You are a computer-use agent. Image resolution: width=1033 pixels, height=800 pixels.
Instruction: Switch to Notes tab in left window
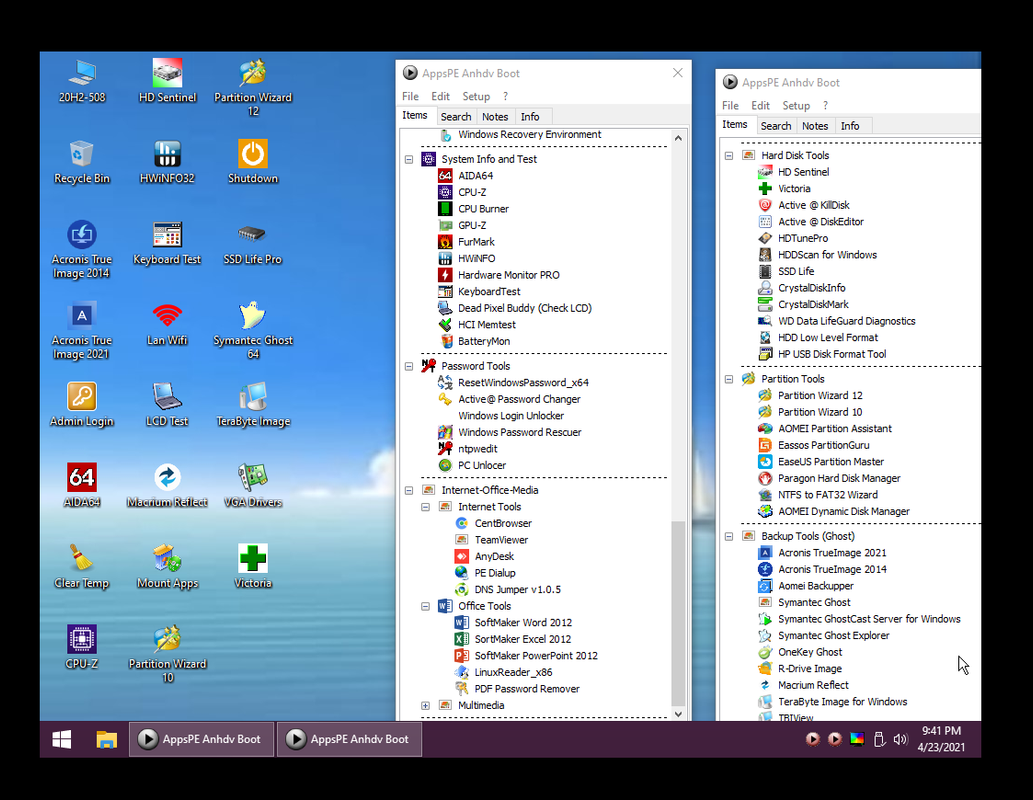coord(495,117)
